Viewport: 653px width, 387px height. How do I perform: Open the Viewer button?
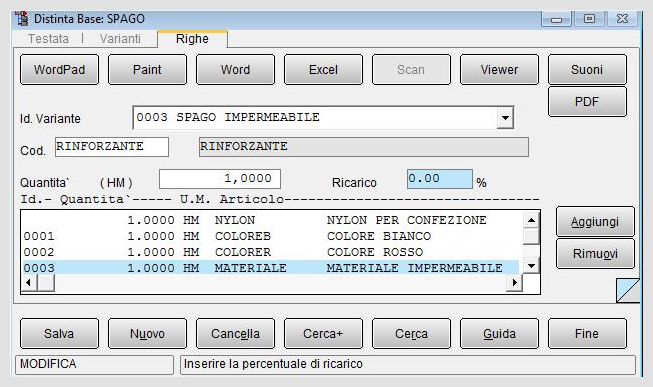[499, 70]
